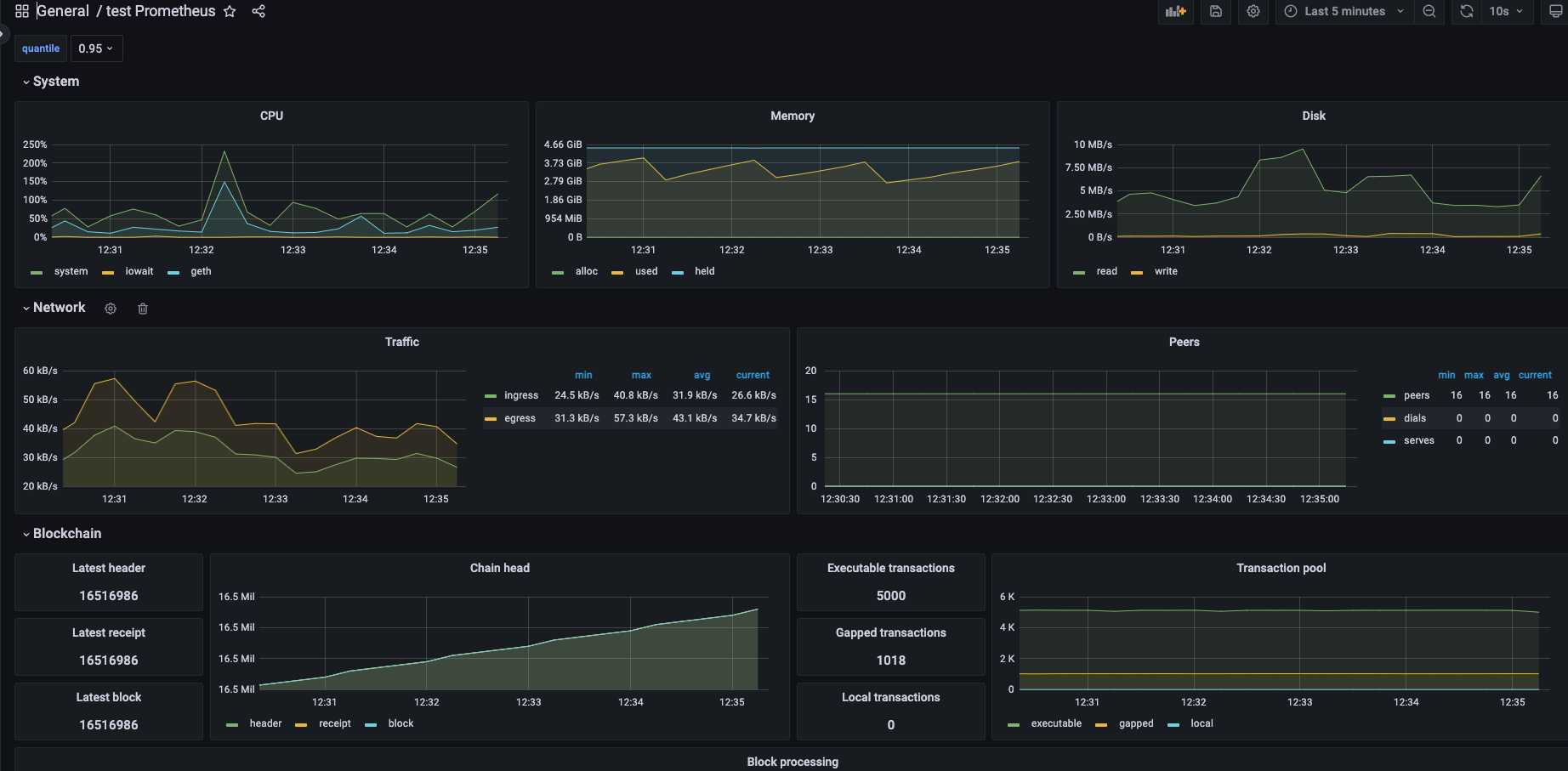1568x771 pixels.
Task: Open the Chain head panel title menu
Action: coord(500,568)
